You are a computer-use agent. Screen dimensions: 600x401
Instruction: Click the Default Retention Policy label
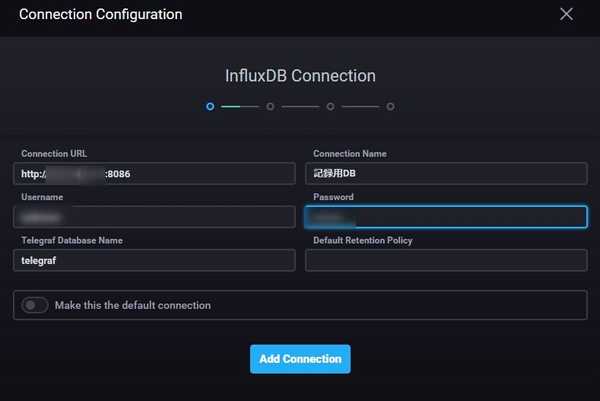pyautogui.click(x=363, y=240)
